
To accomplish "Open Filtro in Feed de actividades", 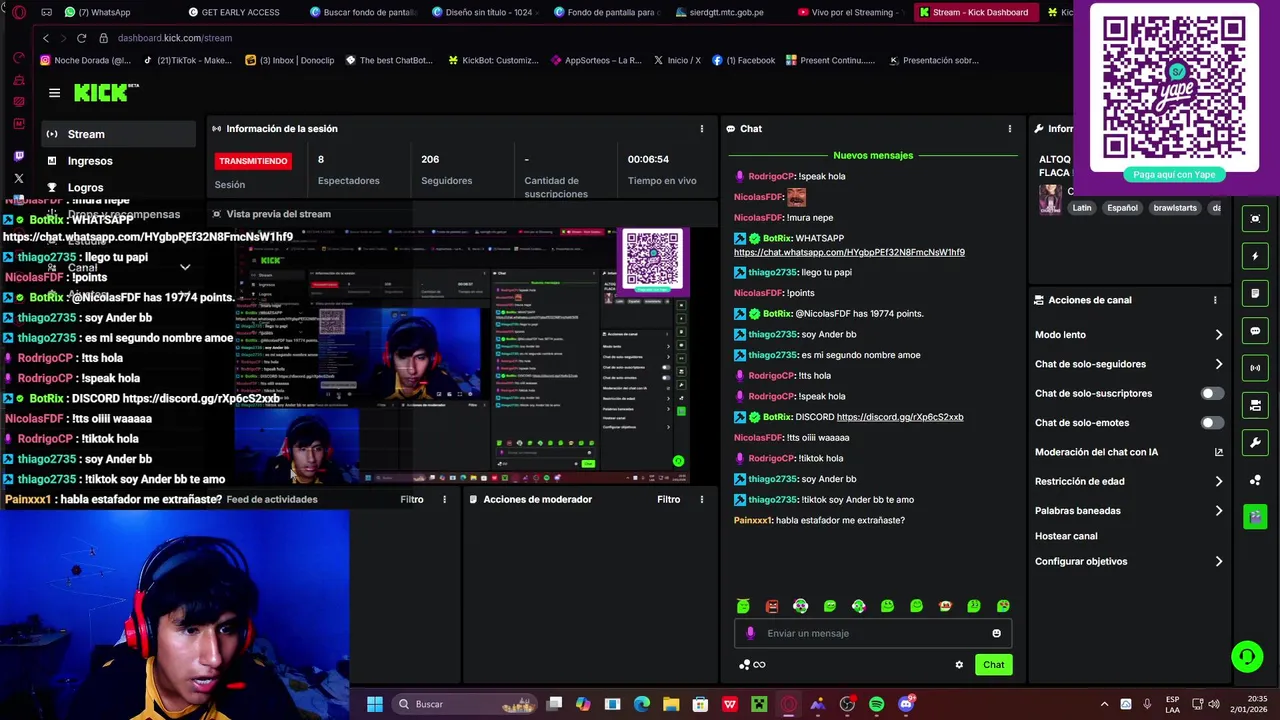I will [x=412, y=499].
